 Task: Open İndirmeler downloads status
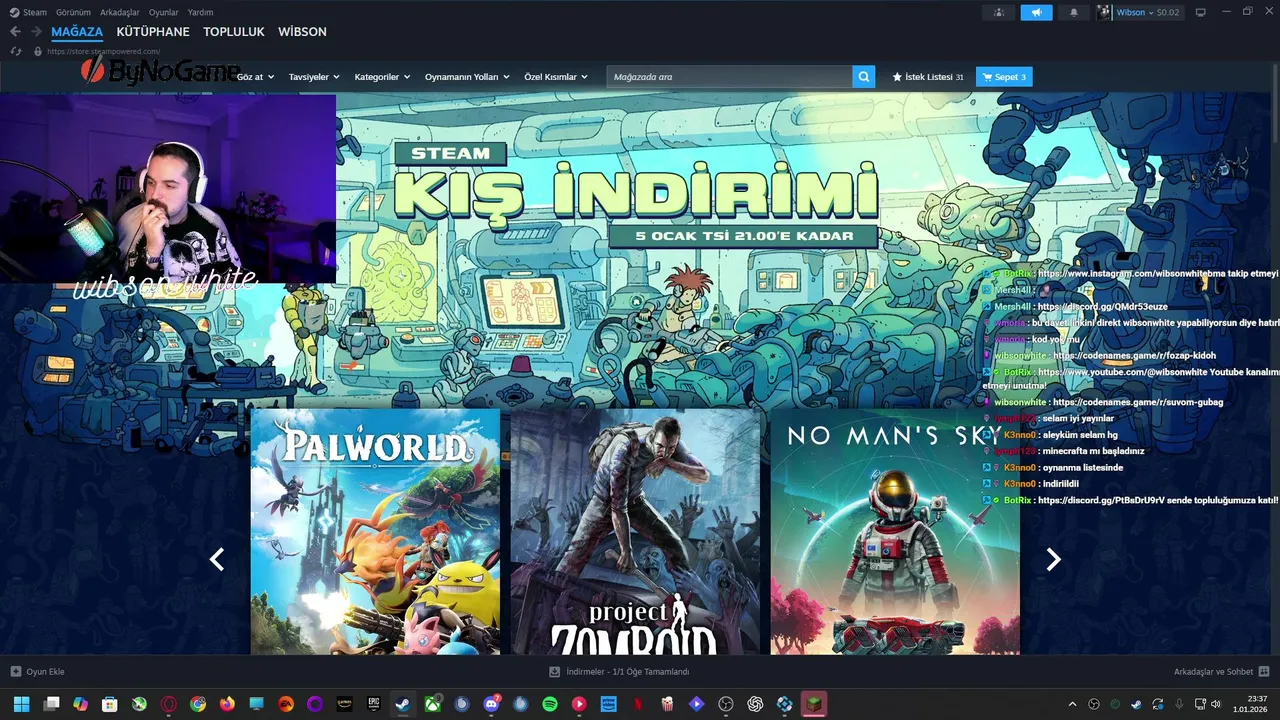click(x=620, y=672)
